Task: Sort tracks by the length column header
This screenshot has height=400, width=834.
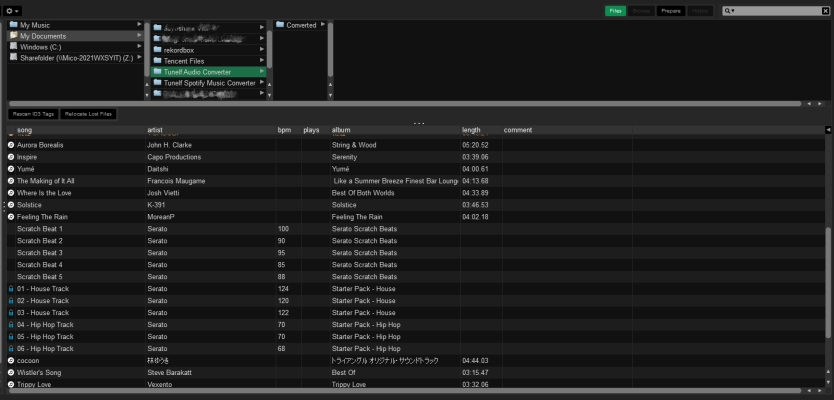Action: (481, 130)
